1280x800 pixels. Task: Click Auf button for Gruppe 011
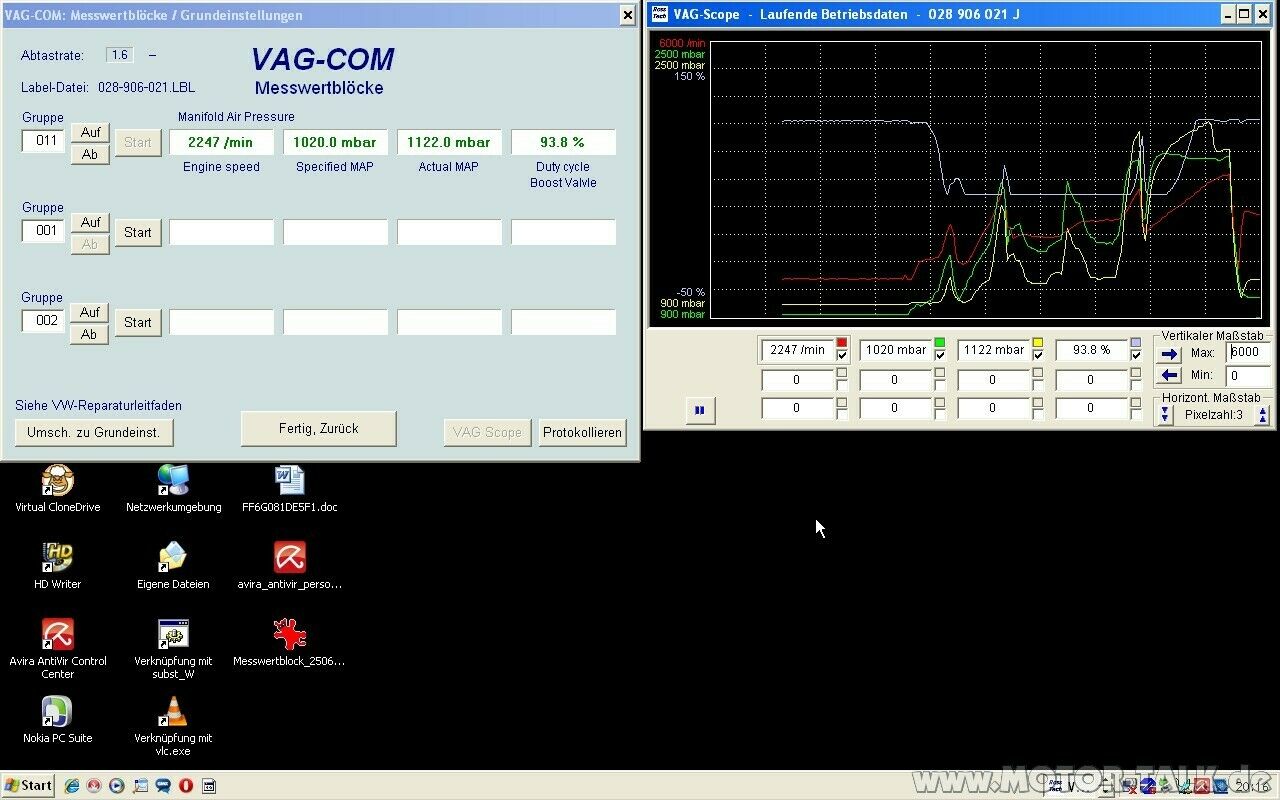tap(90, 132)
